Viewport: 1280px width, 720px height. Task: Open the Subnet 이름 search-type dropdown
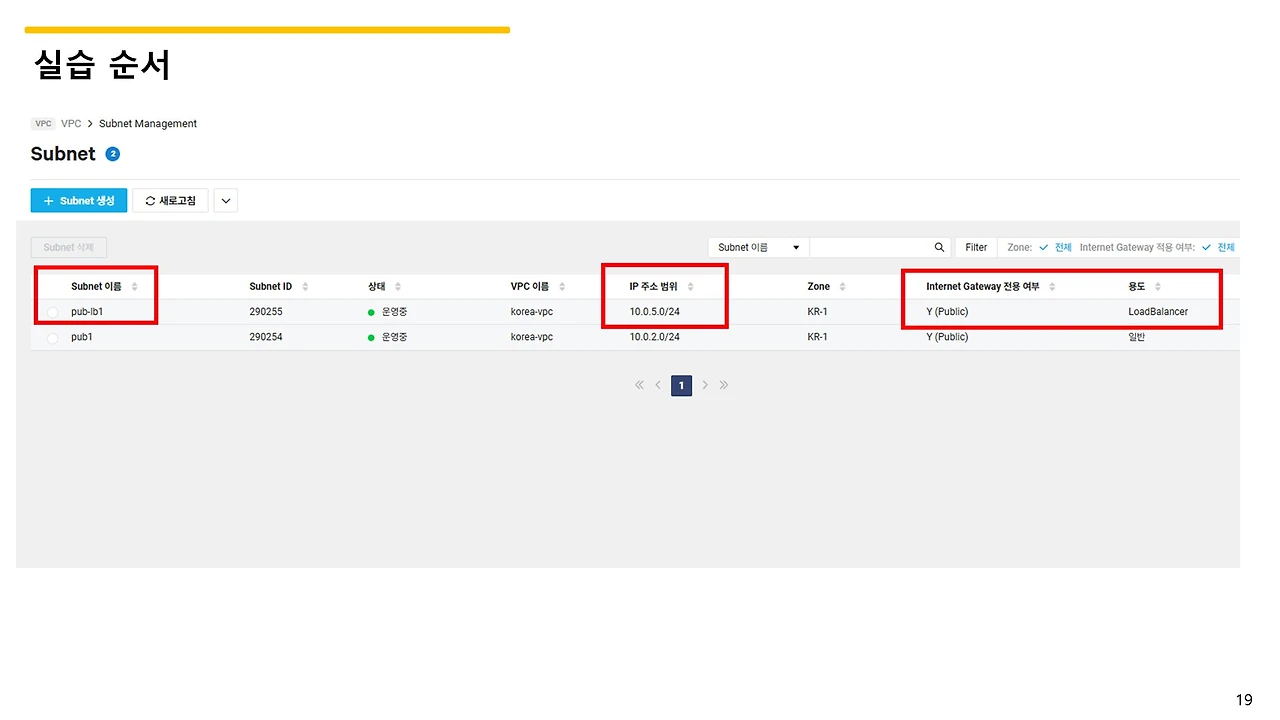tap(758, 247)
